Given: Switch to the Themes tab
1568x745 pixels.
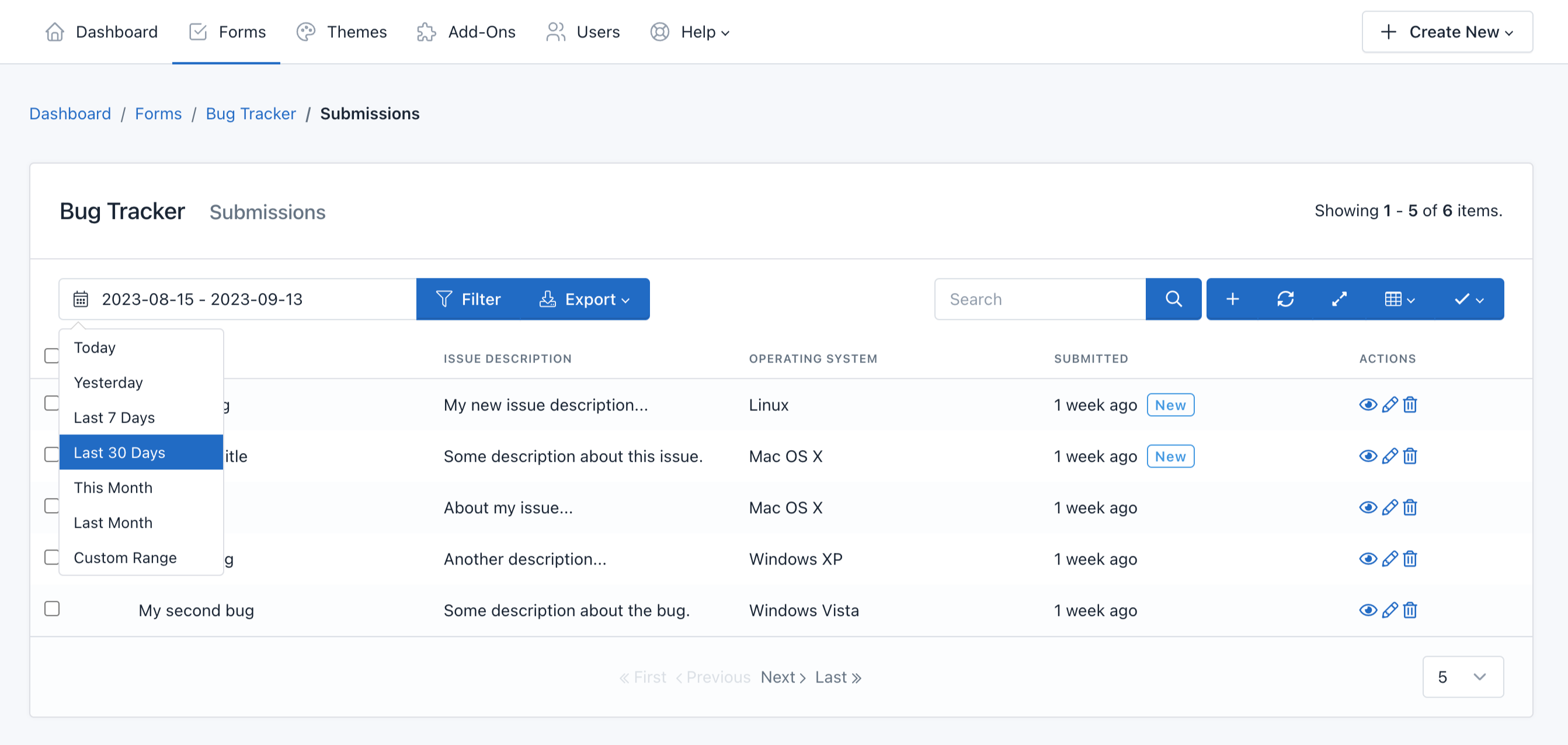Looking at the screenshot, I should 356,32.
